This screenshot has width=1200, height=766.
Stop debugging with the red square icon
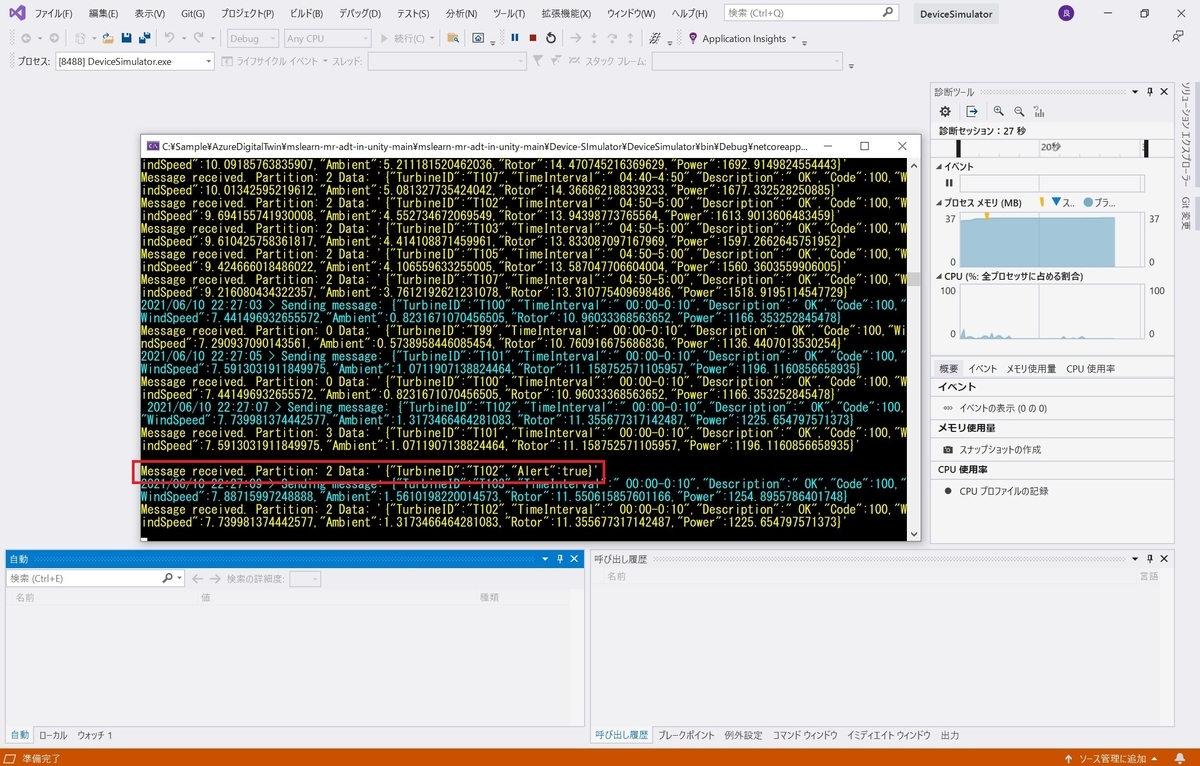533,38
